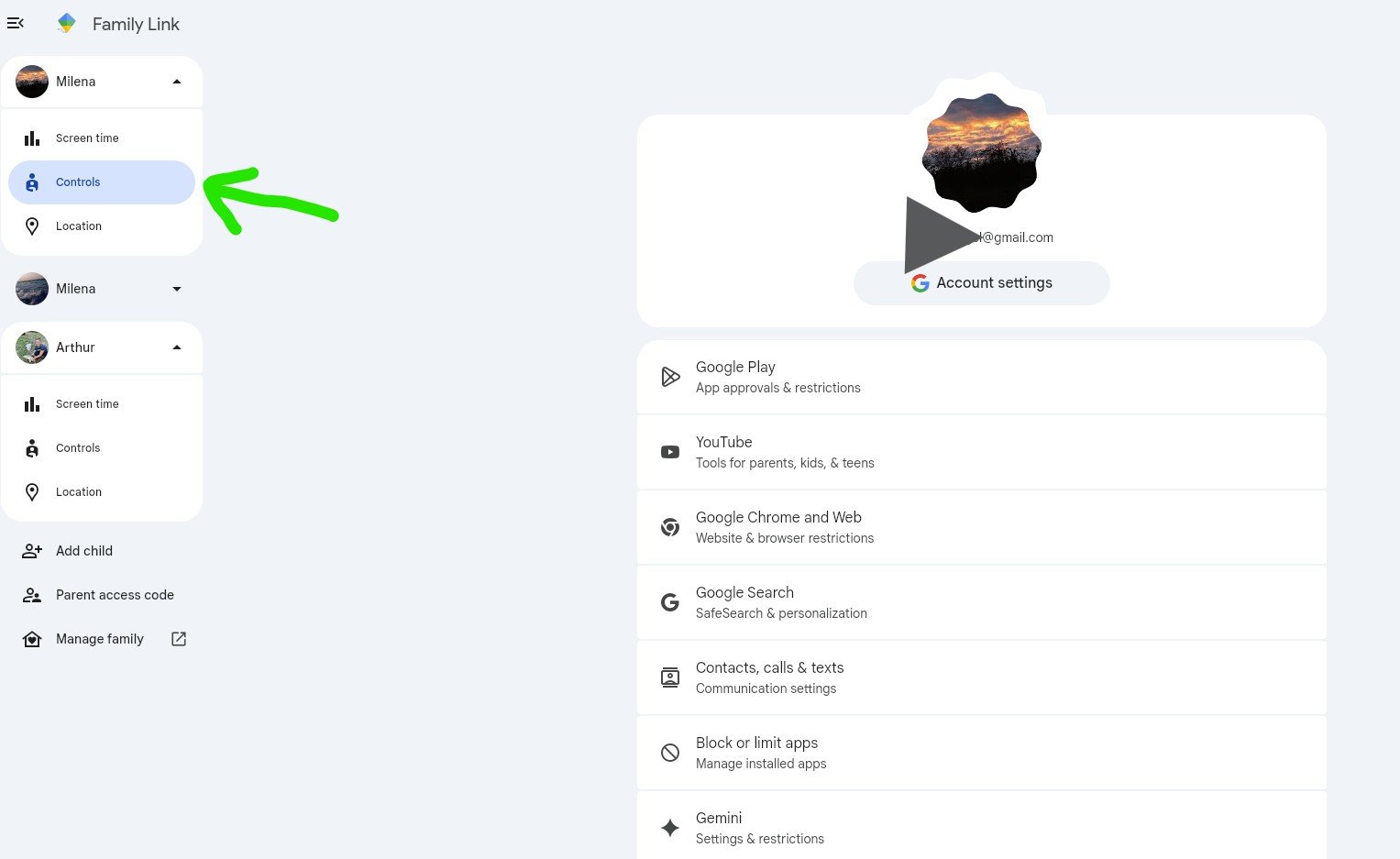This screenshot has height=859, width=1400.
Task: Collapse Arthur's section arrow
Action: [x=177, y=347]
